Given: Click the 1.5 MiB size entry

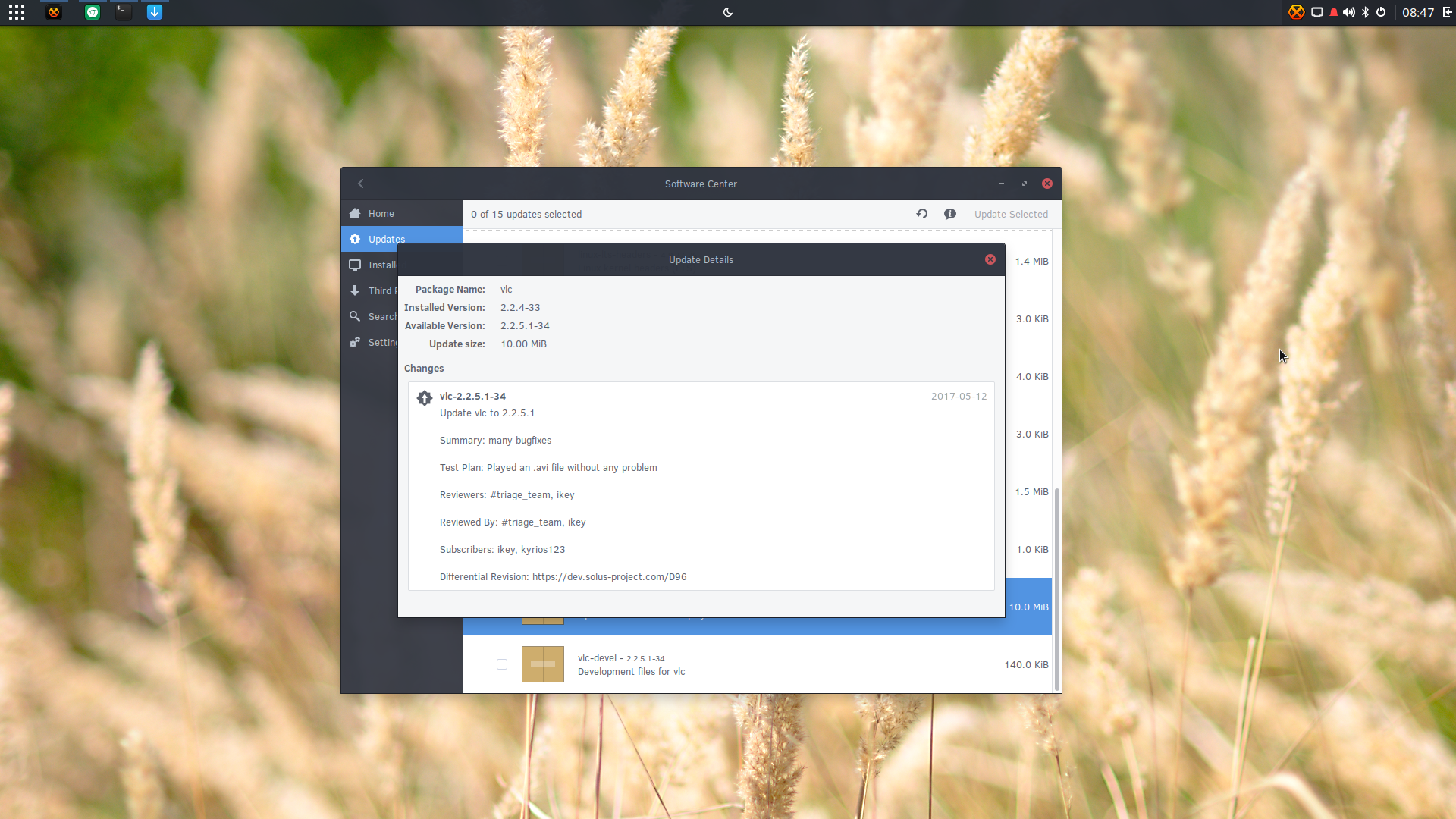Looking at the screenshot, I should (x=1032, y=491).
